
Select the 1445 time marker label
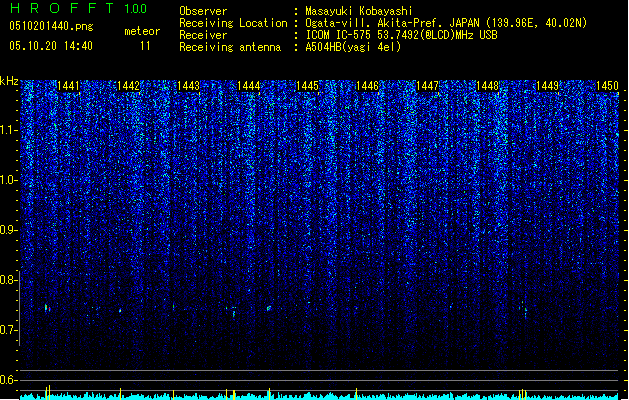[307, 86]
